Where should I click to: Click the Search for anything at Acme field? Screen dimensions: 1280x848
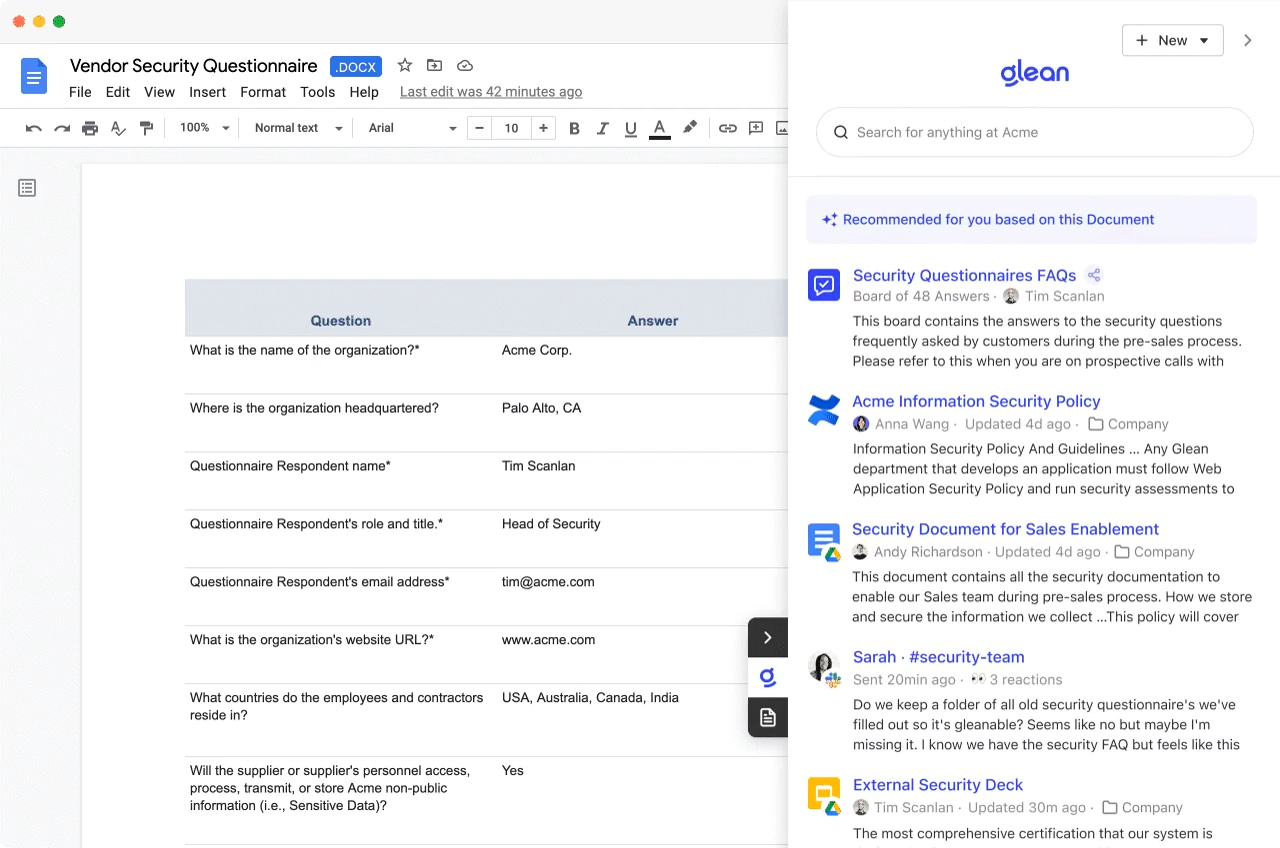(1035, 132)
